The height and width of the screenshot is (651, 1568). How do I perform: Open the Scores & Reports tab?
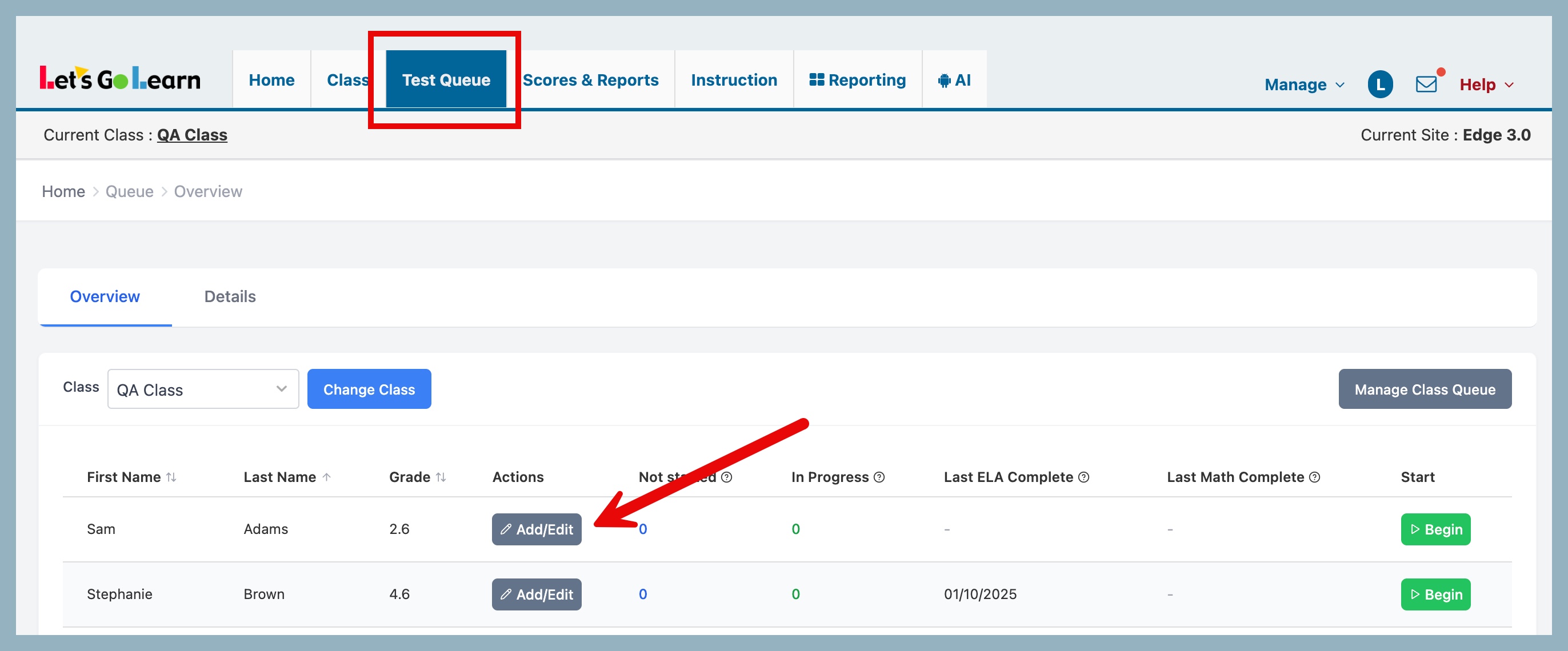pyautogui.click(x=590, y=80)
